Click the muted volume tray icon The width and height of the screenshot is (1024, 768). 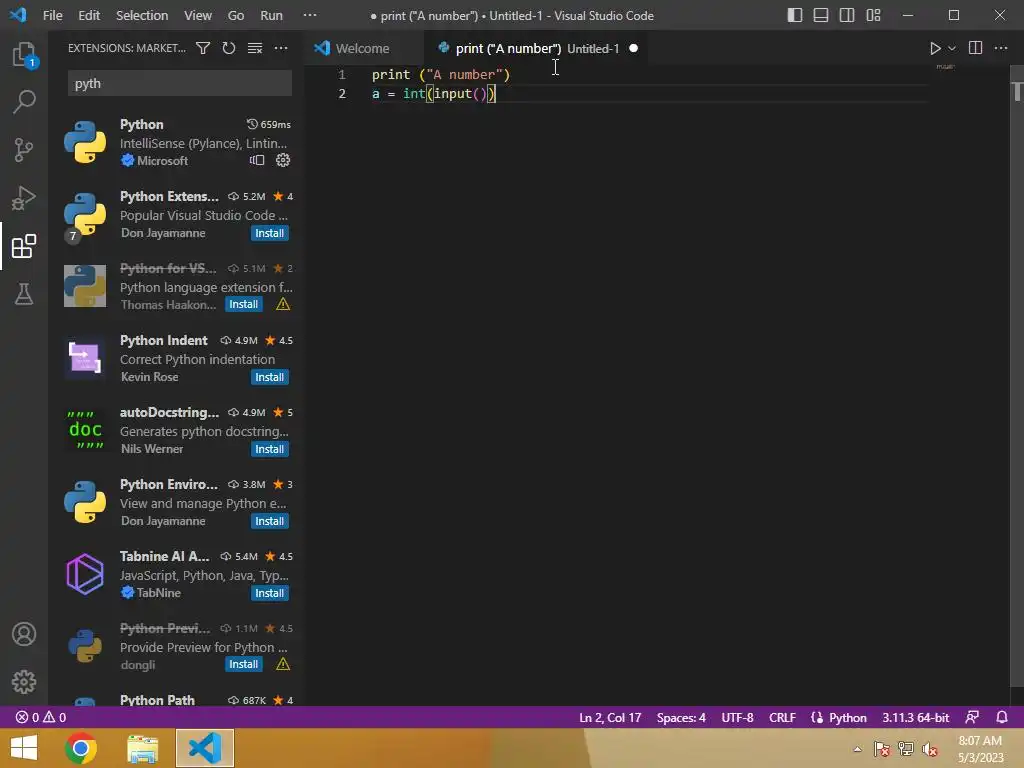click(929, 749)
